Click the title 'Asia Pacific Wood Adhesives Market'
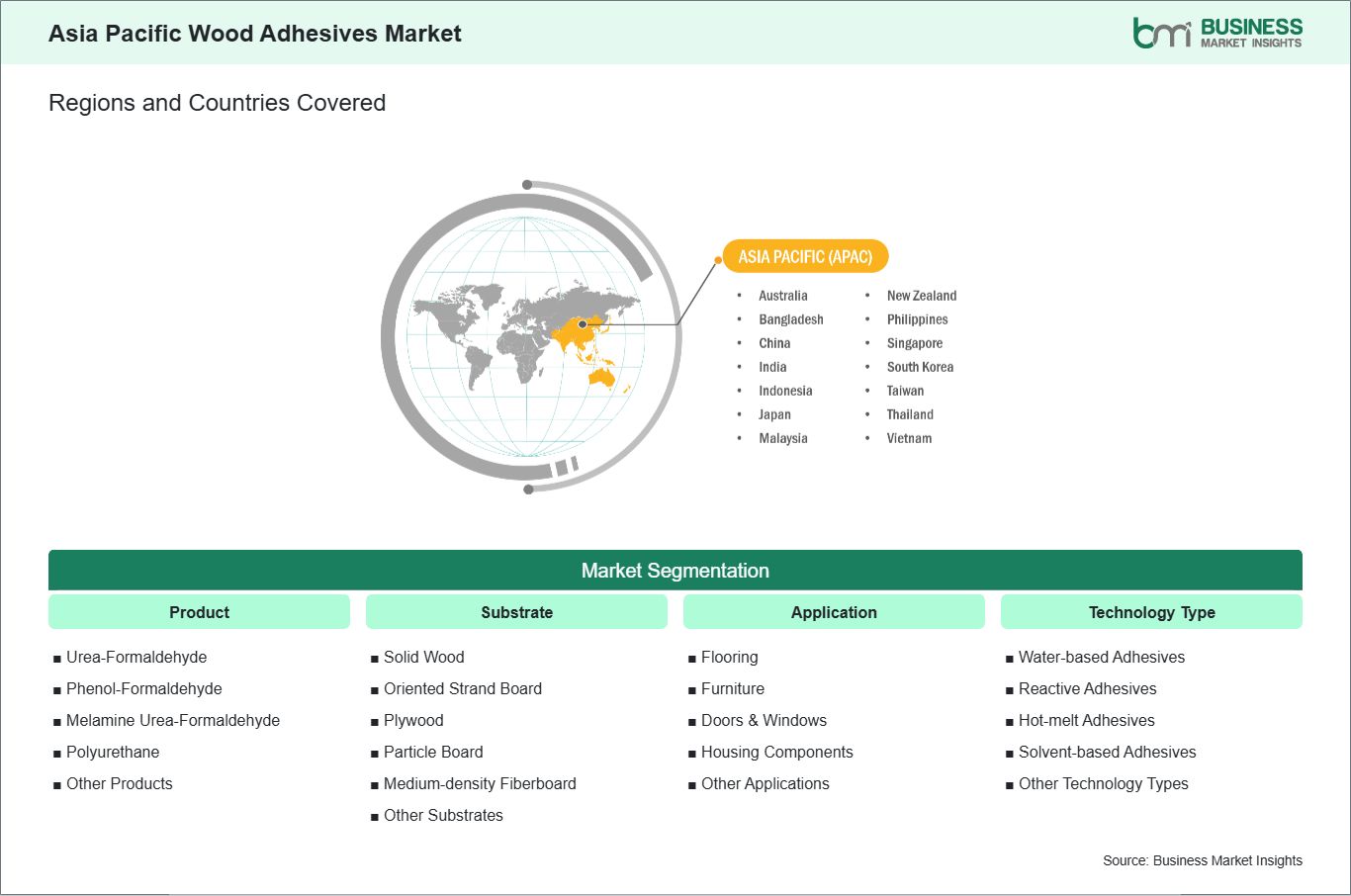The width and height of the screenshot is (1351, 896). (x=255, y=34)
